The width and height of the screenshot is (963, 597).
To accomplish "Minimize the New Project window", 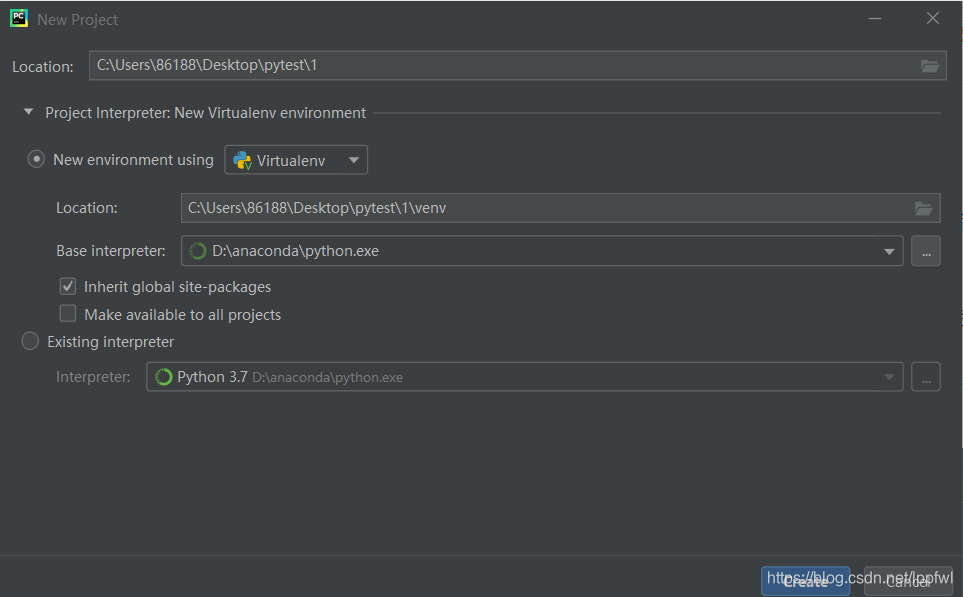I will click(x=875, y=18).
